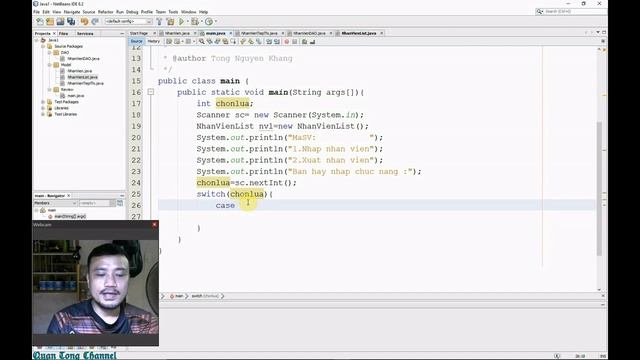Image resolution: width=640 pixels, height=360 pixels.
Task: Click the empty filter field in Navigator
Action: point(95,203)
